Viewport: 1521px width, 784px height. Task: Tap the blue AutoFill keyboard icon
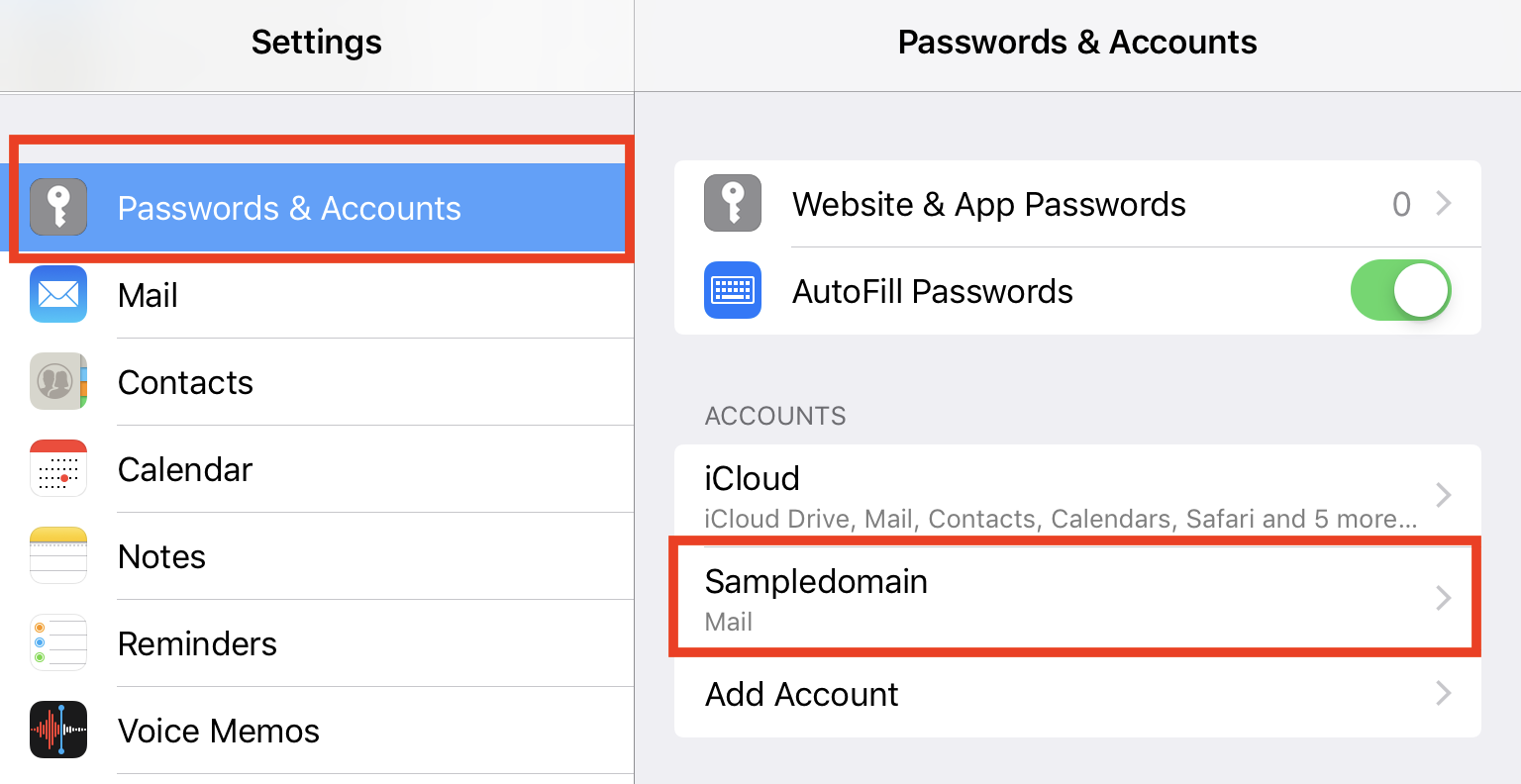tap(733, 290)
